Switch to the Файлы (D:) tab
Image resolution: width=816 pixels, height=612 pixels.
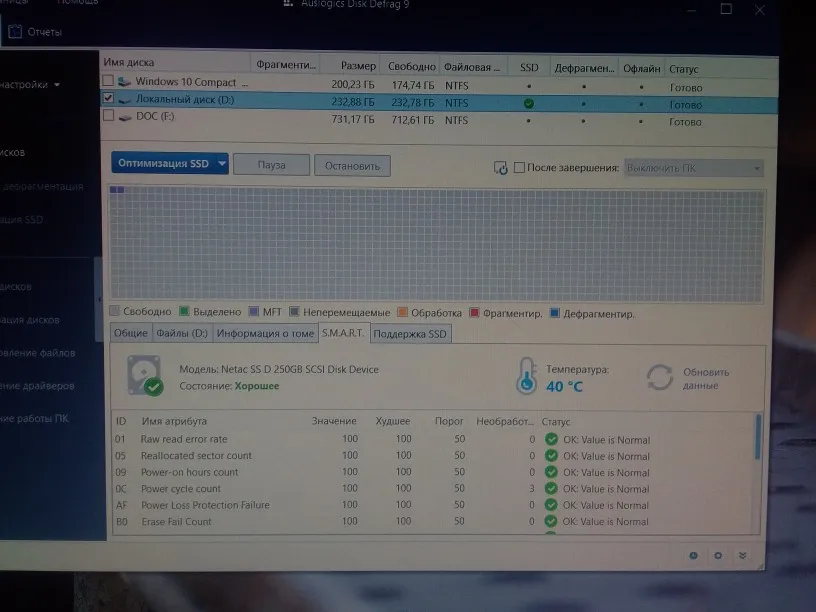click(182, 333)
